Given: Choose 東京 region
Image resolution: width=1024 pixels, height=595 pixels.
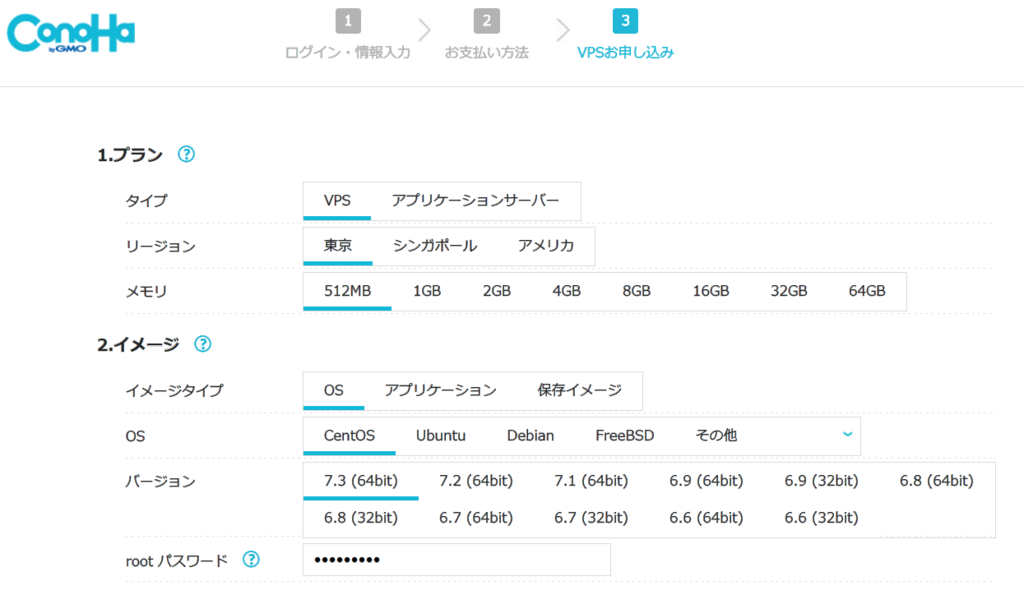Looking at the screenshot, I should 338,246.
